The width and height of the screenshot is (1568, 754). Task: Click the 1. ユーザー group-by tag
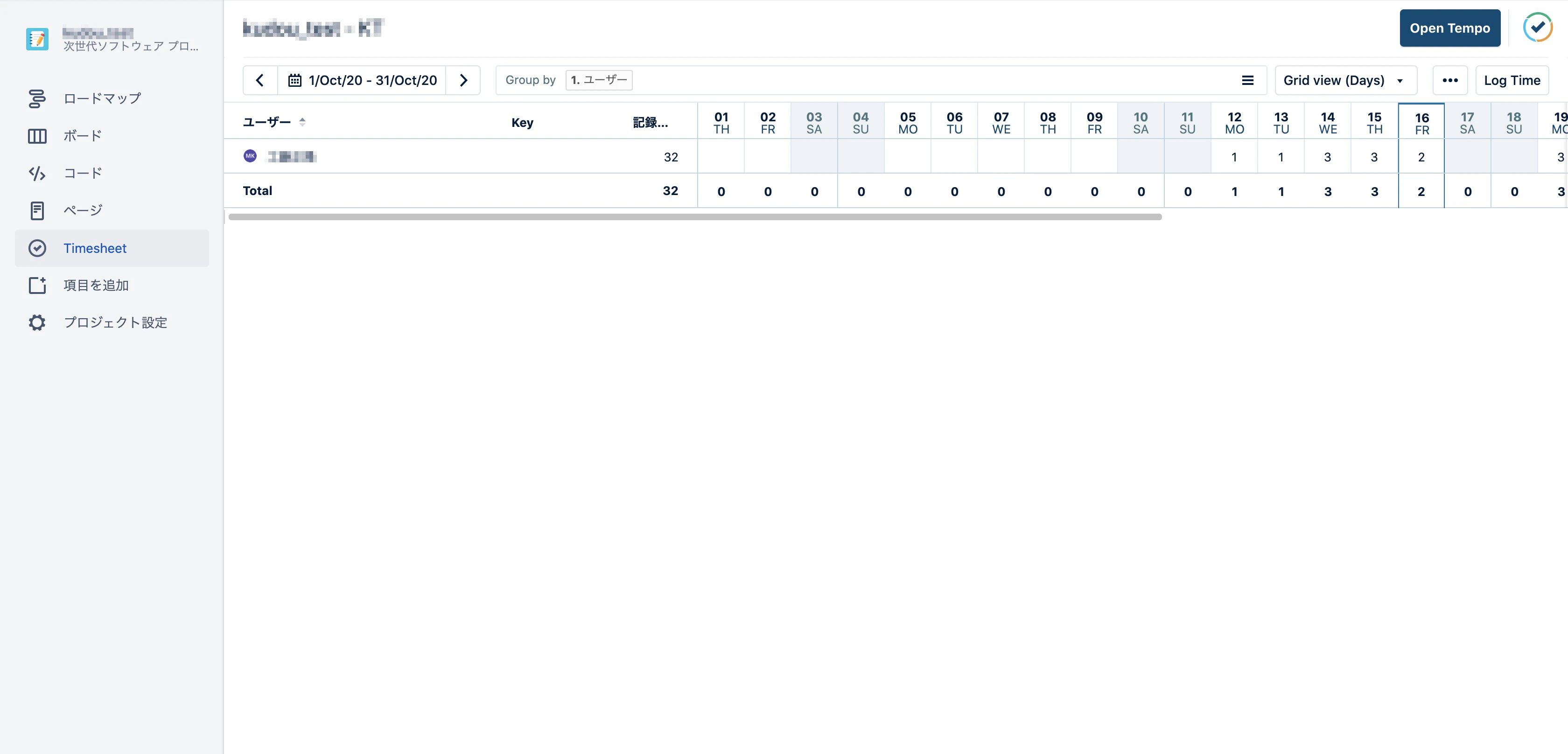click(x=599, y=80)
